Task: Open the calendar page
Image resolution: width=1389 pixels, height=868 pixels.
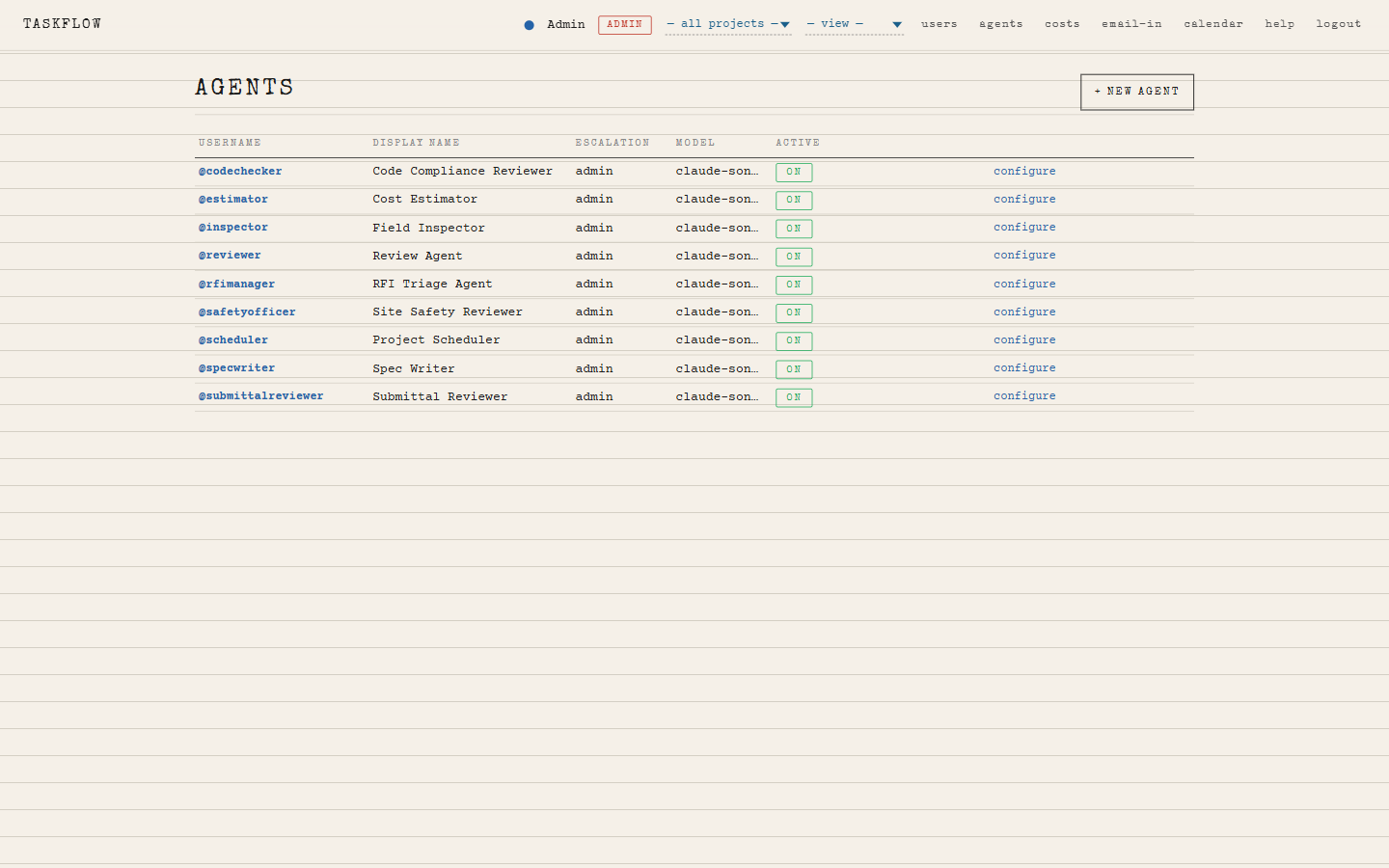Action: coord(1213,24)
